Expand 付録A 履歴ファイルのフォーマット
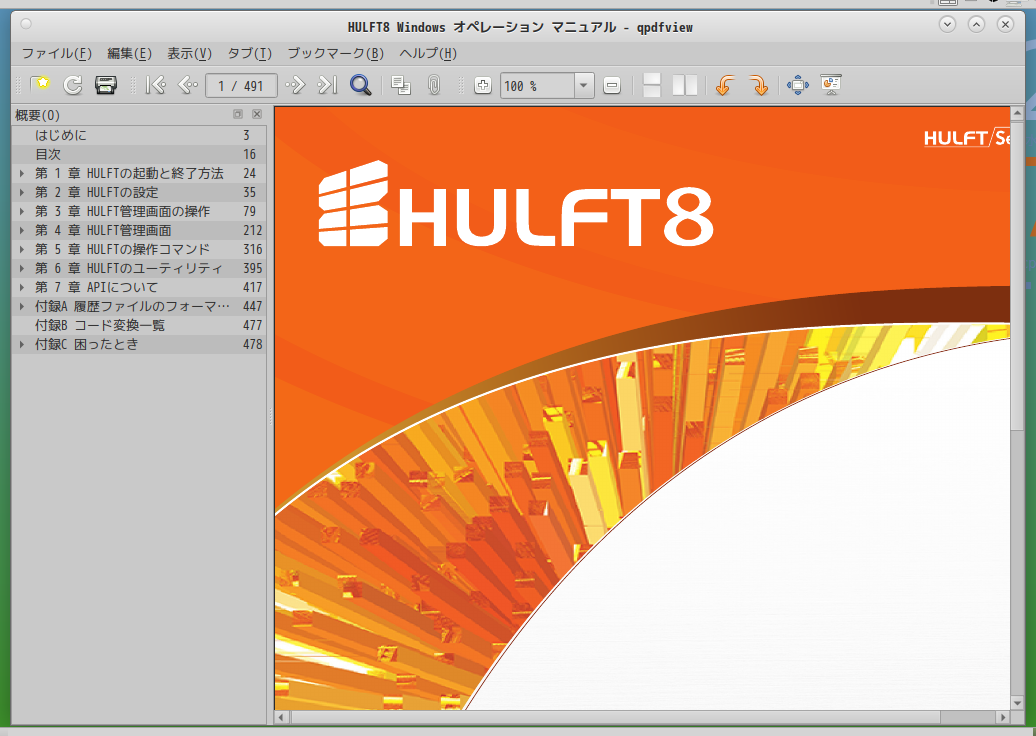 pyautogui.click(x=22, y=306)
